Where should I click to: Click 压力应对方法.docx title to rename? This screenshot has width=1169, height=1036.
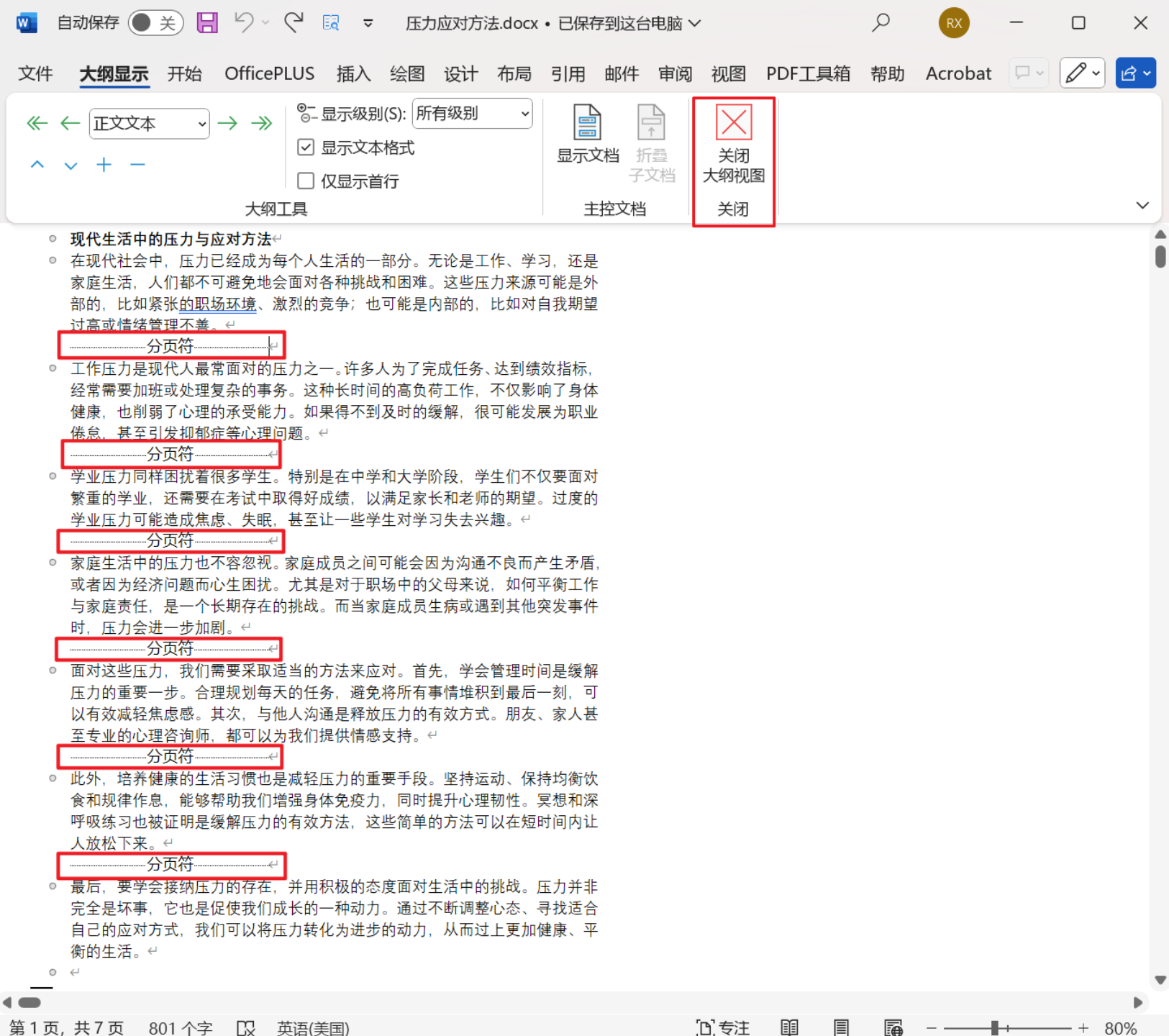[470, 22]
